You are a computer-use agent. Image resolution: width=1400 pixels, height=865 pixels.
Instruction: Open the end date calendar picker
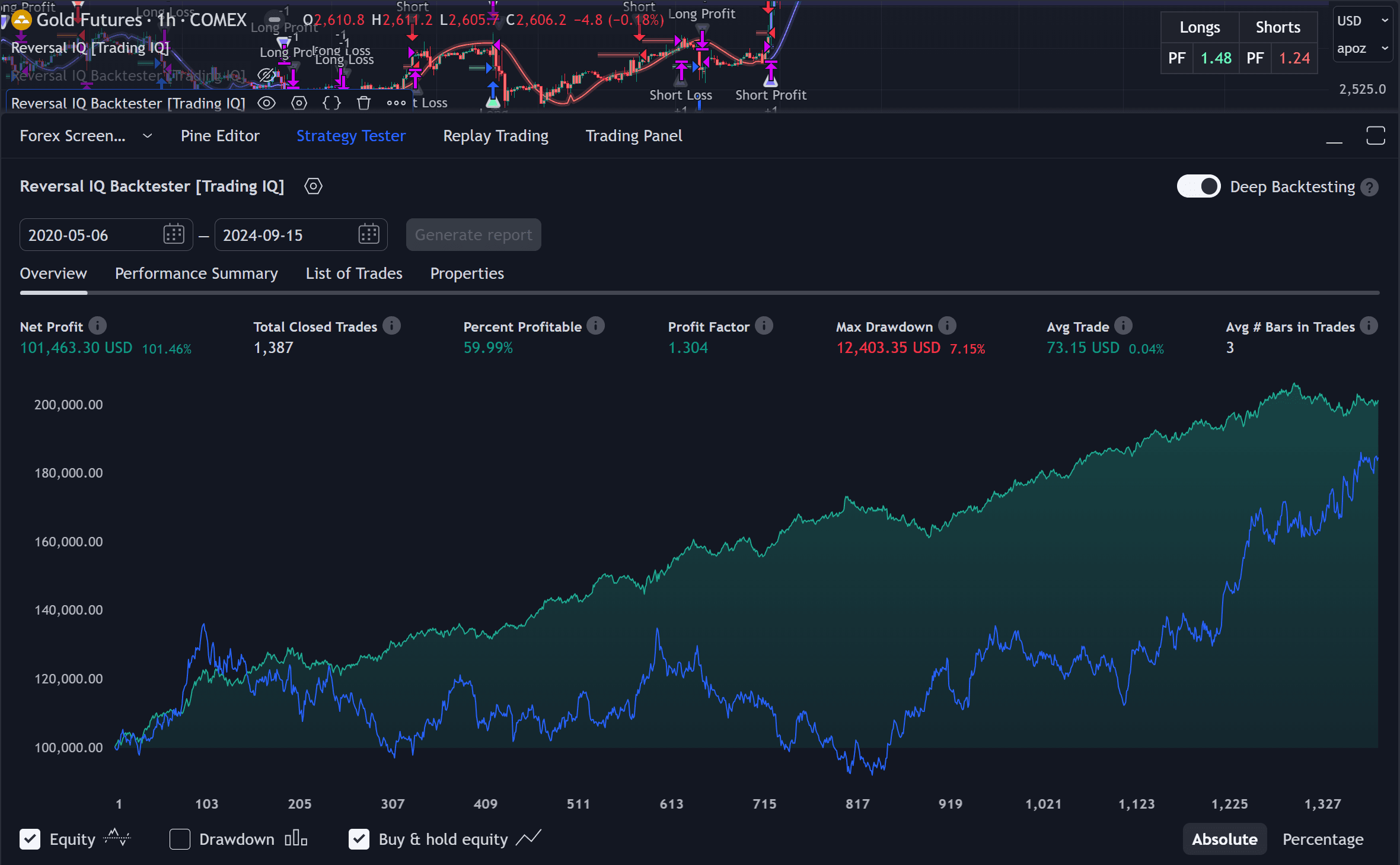(x=369, y=234)
